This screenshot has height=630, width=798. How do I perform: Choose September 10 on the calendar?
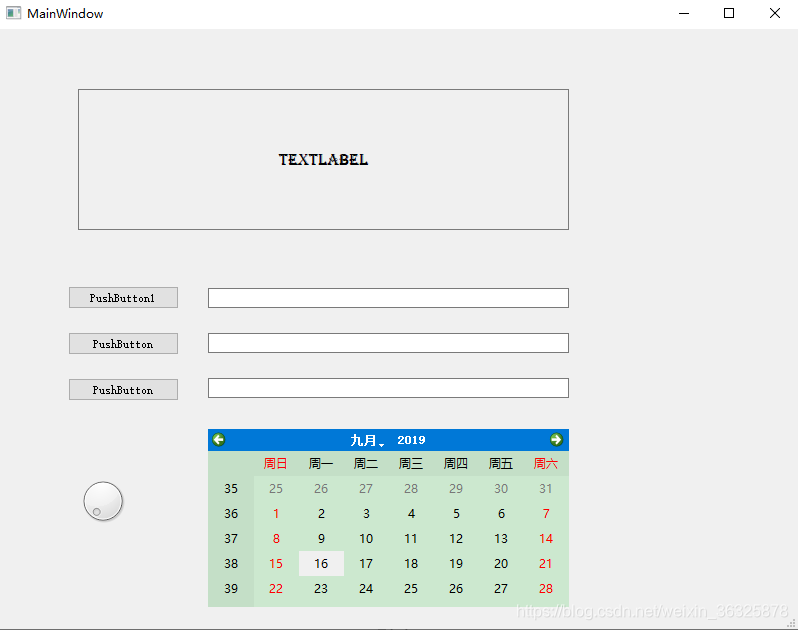(366, 538)
